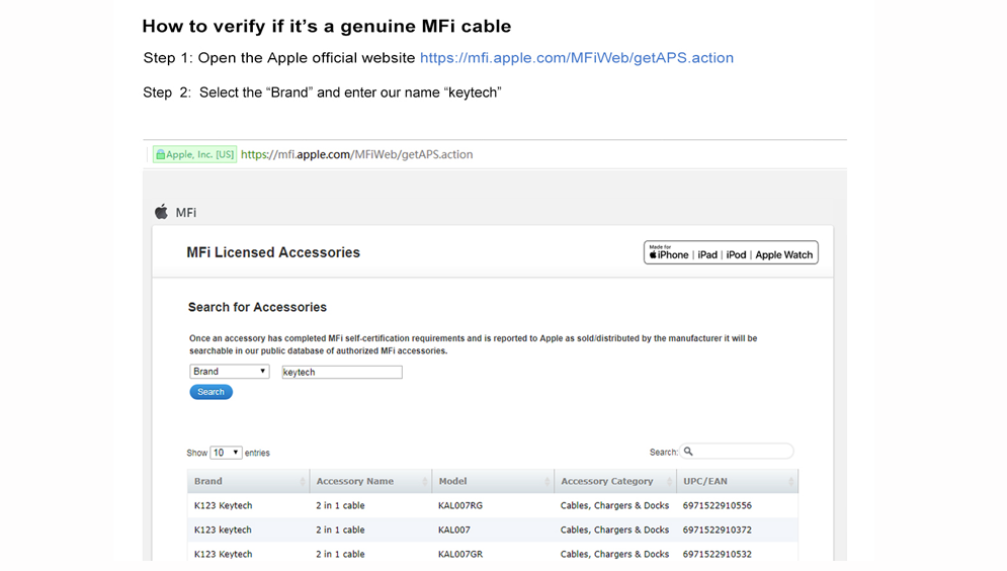This screenshot has height=571, width=1007.
Task: Sort table by Brand column arrows
Action: point(302,481)
